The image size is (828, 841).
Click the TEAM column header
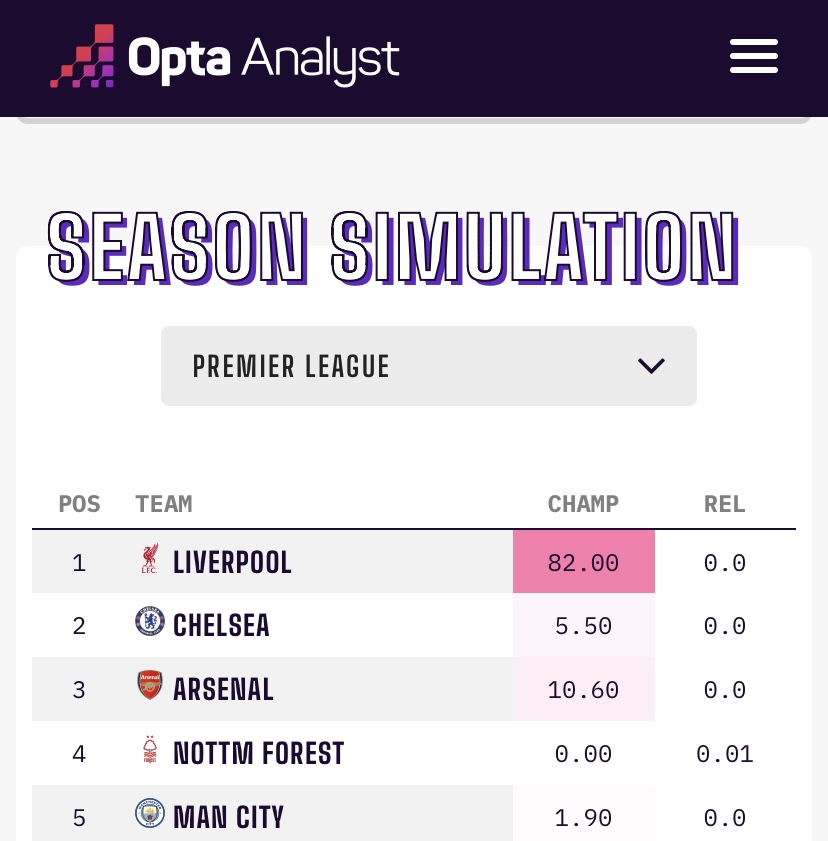click(x=164, y=504)
